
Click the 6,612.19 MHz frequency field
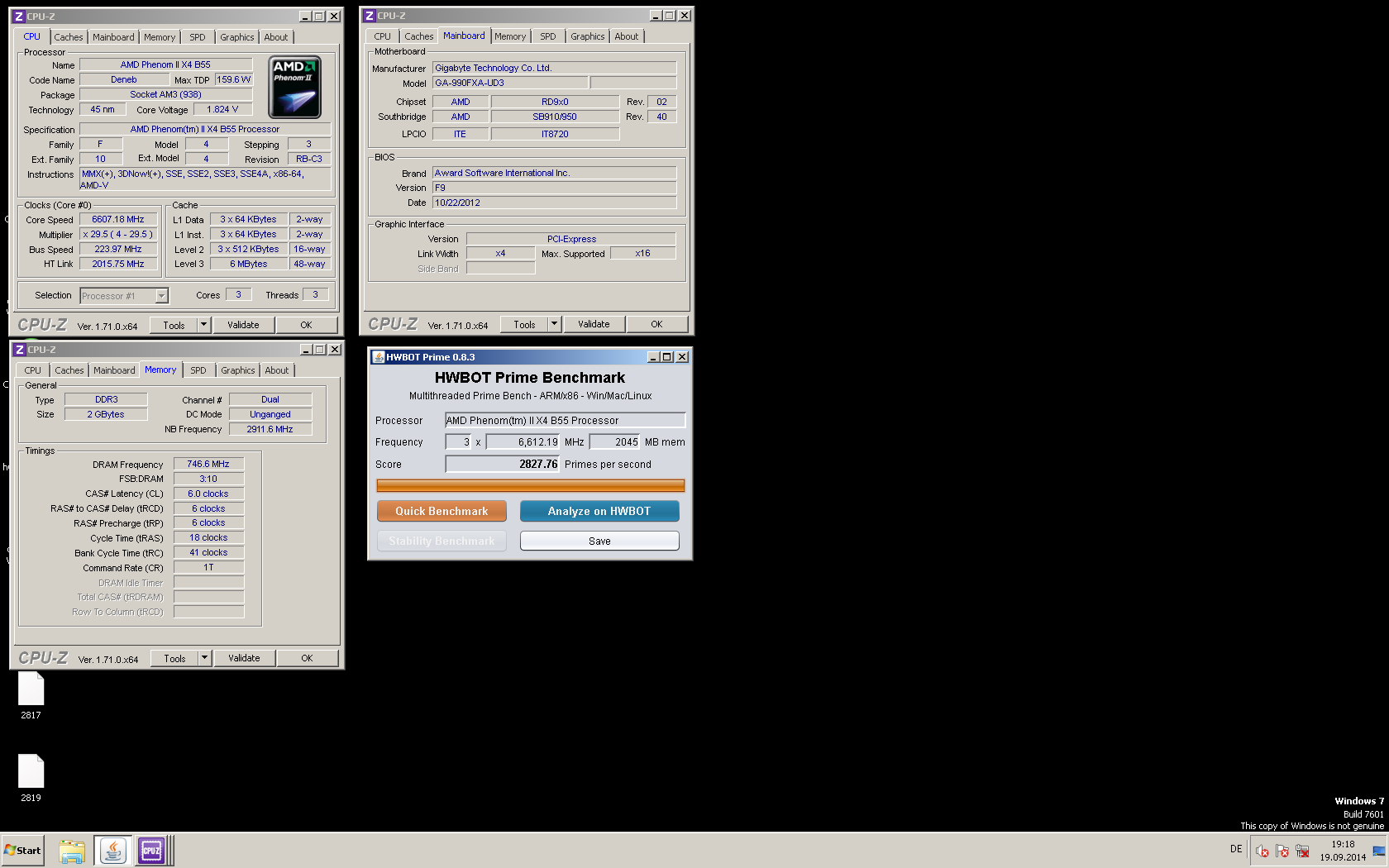[x=523, y=441]
